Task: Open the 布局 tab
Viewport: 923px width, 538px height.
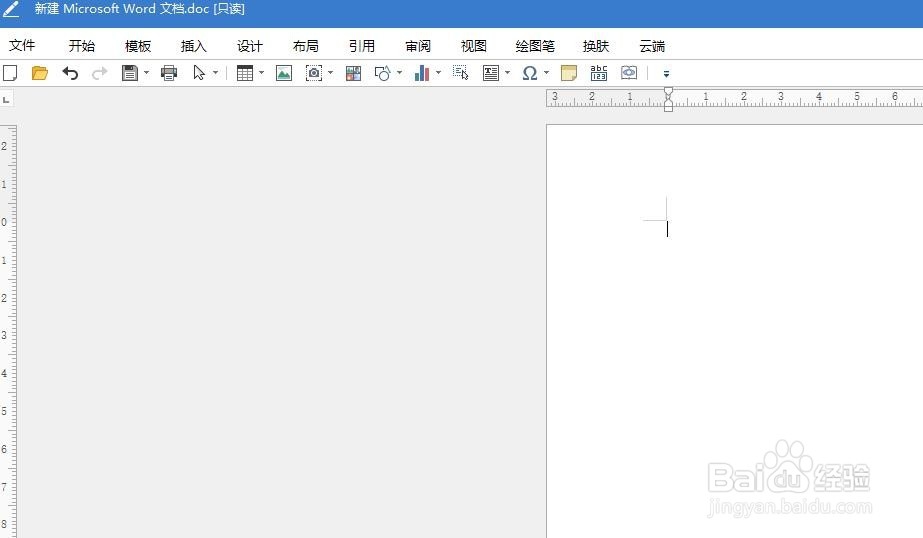Action: click(x=306, y=45)
